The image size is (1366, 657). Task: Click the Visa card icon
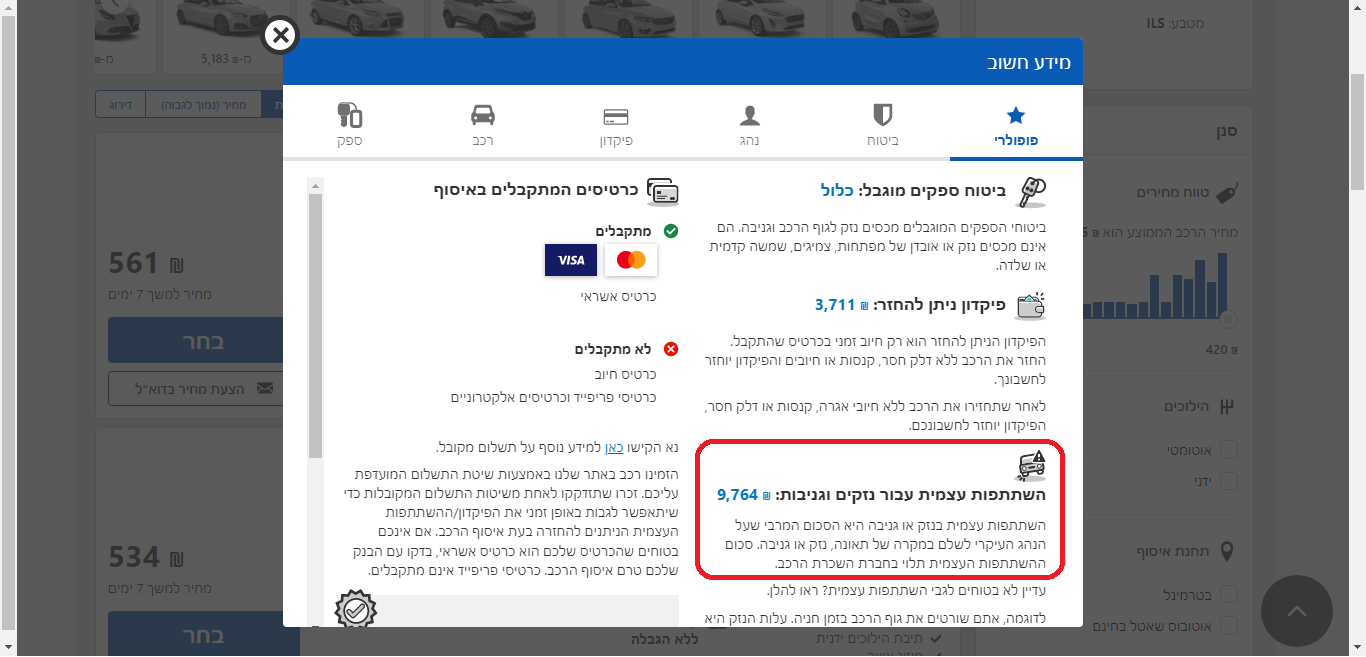(570, 260)
